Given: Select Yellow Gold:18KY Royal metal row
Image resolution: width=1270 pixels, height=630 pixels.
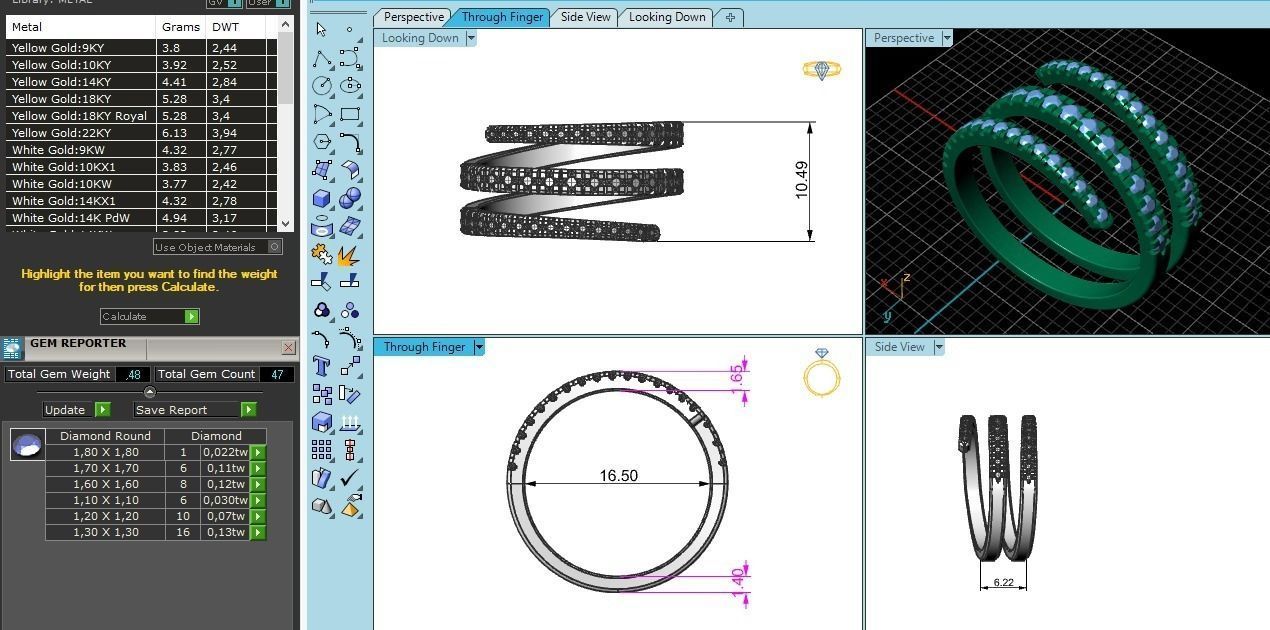Looking at the screenshot, I should click(140, 116).
